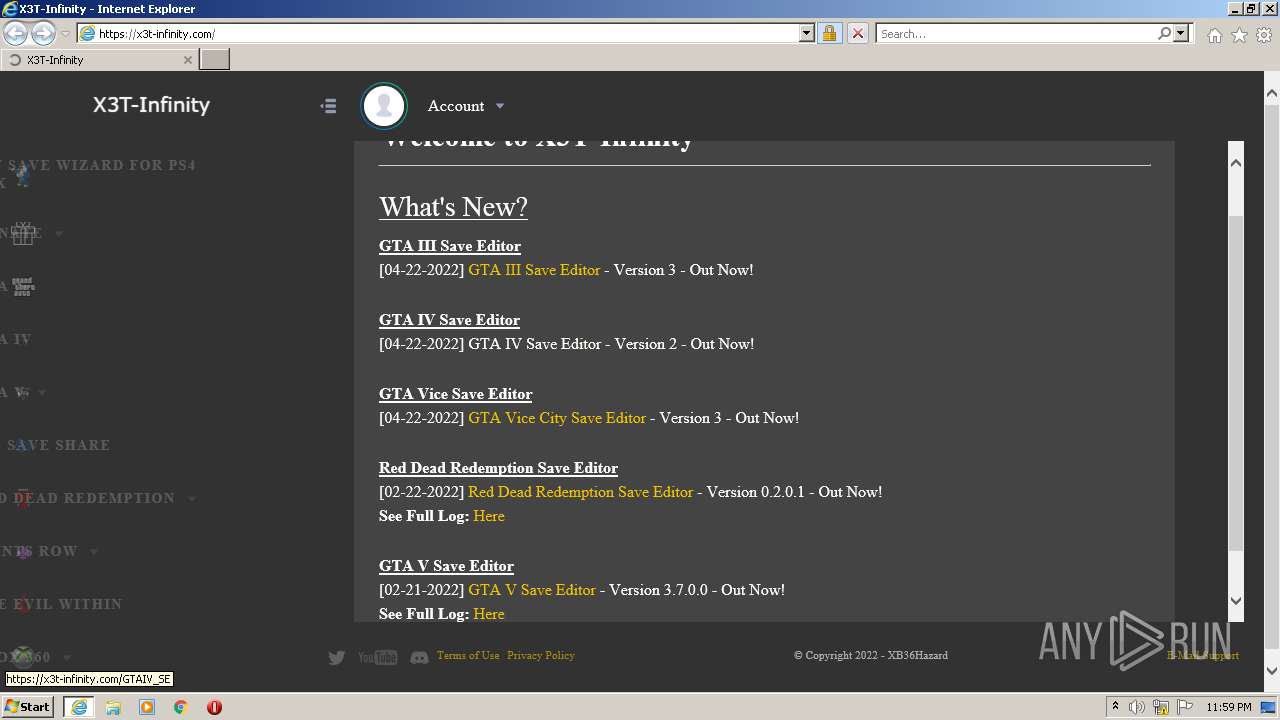
Task: Click the gift box sidebar icon
Action: coord(23,233)
